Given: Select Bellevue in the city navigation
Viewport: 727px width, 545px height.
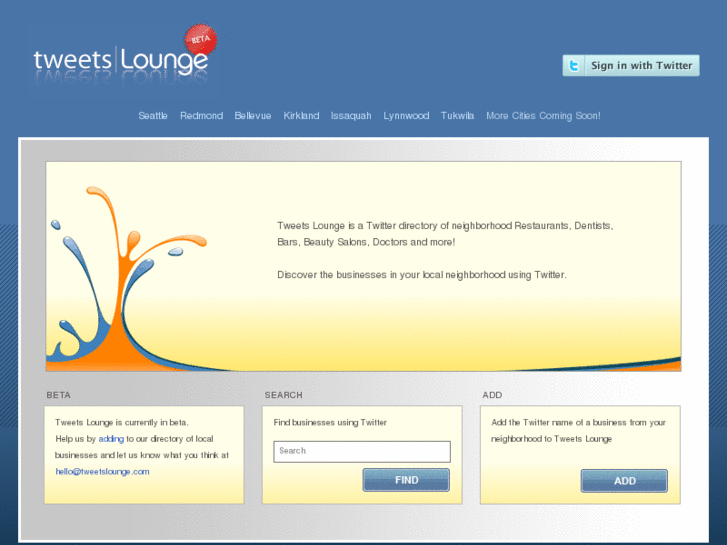Looking at the screenshot, I should tap(253, 115).
